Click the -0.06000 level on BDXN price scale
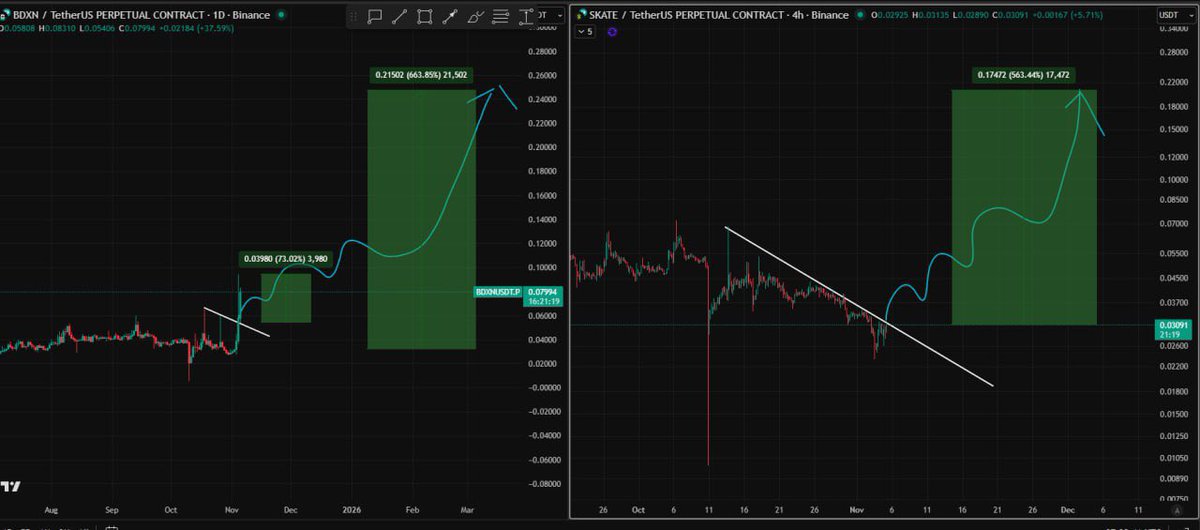This screenshot has height=530, width=1200. pyautogui.click(x=544, y=459)
